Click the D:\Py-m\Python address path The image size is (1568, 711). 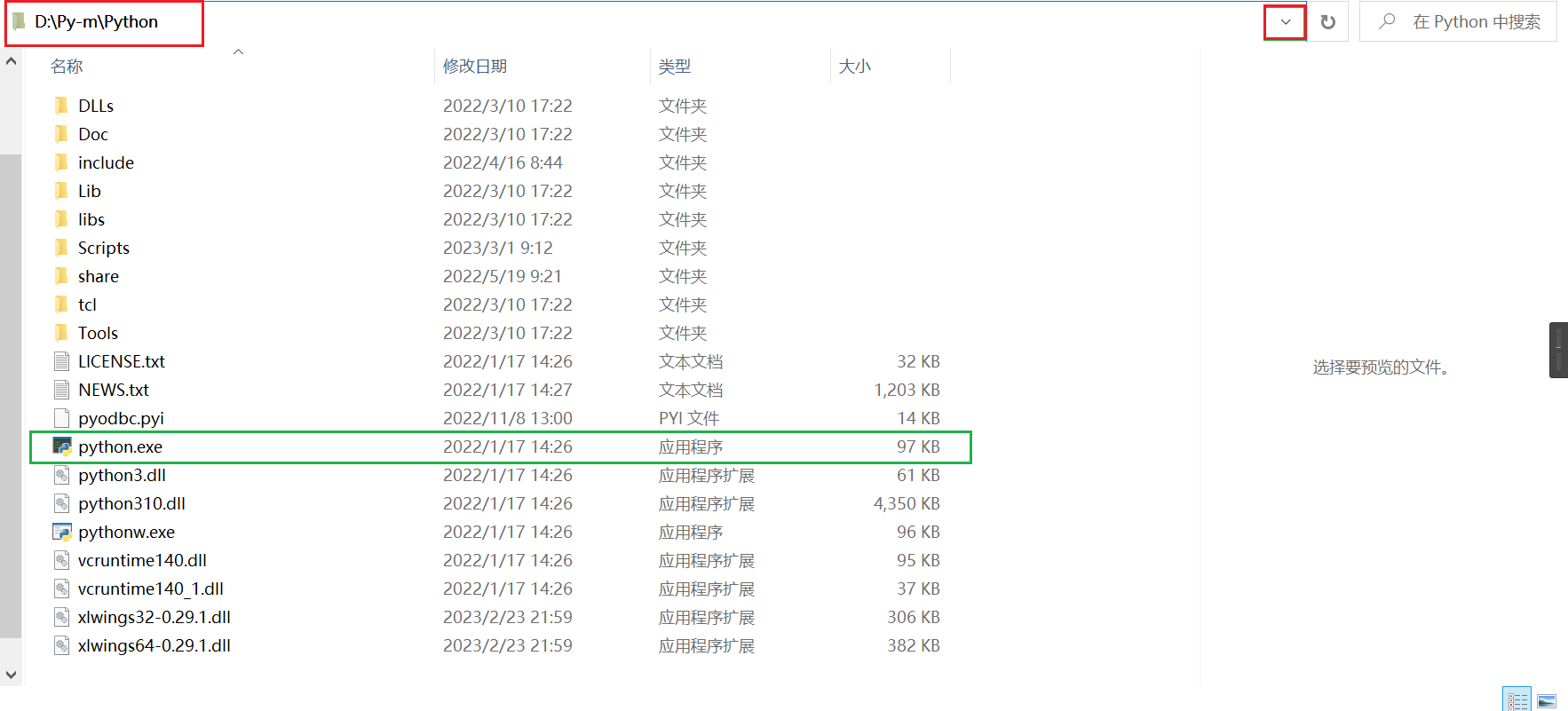tap(97, 22)
